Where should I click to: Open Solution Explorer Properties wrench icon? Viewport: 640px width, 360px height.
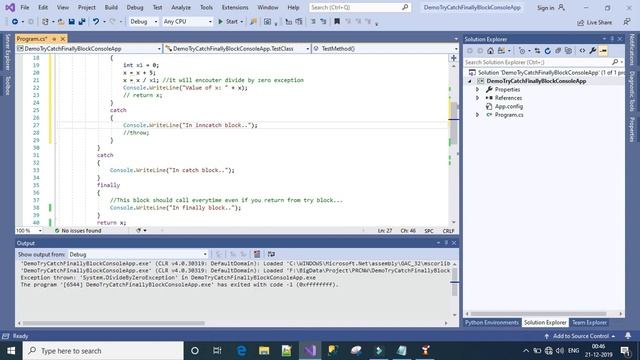pos(593,51)
